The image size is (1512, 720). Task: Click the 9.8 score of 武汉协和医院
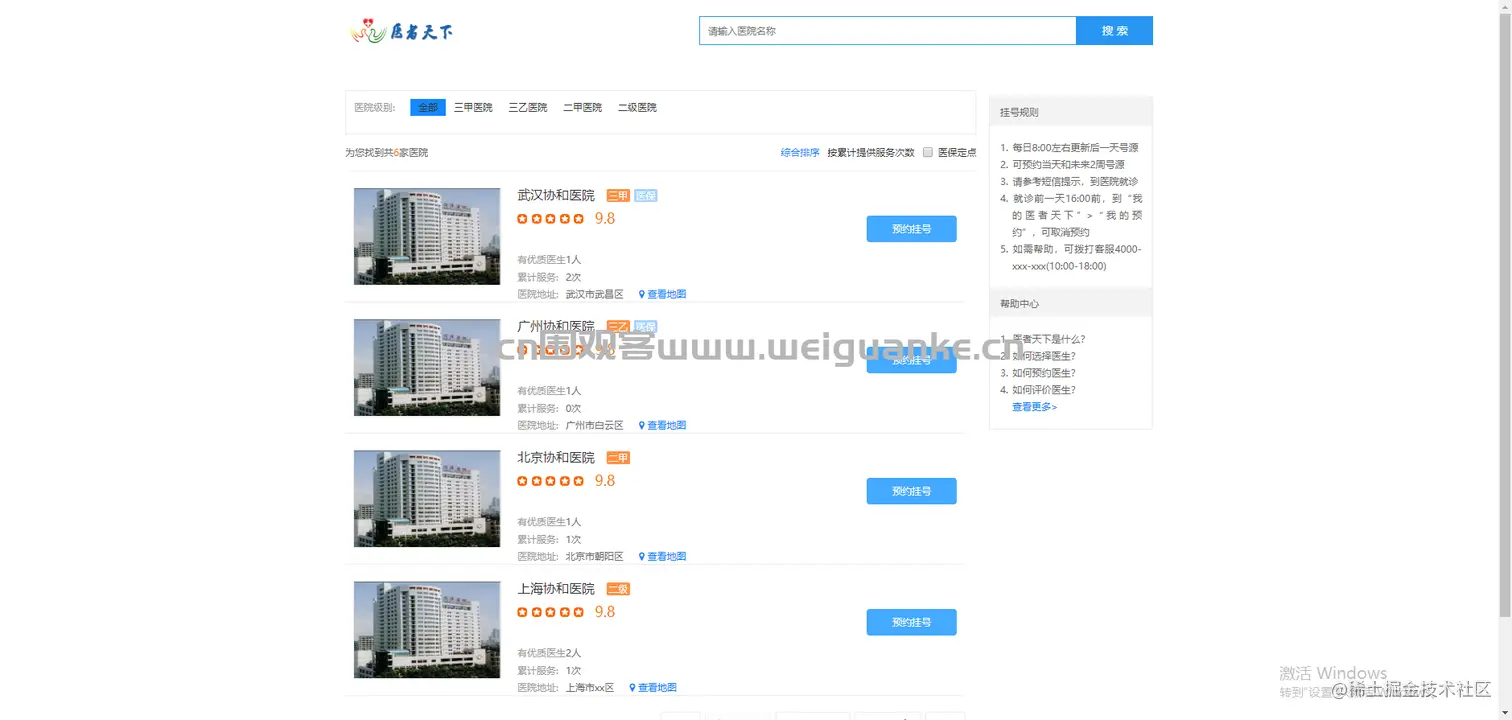click(x=605, y=219)
